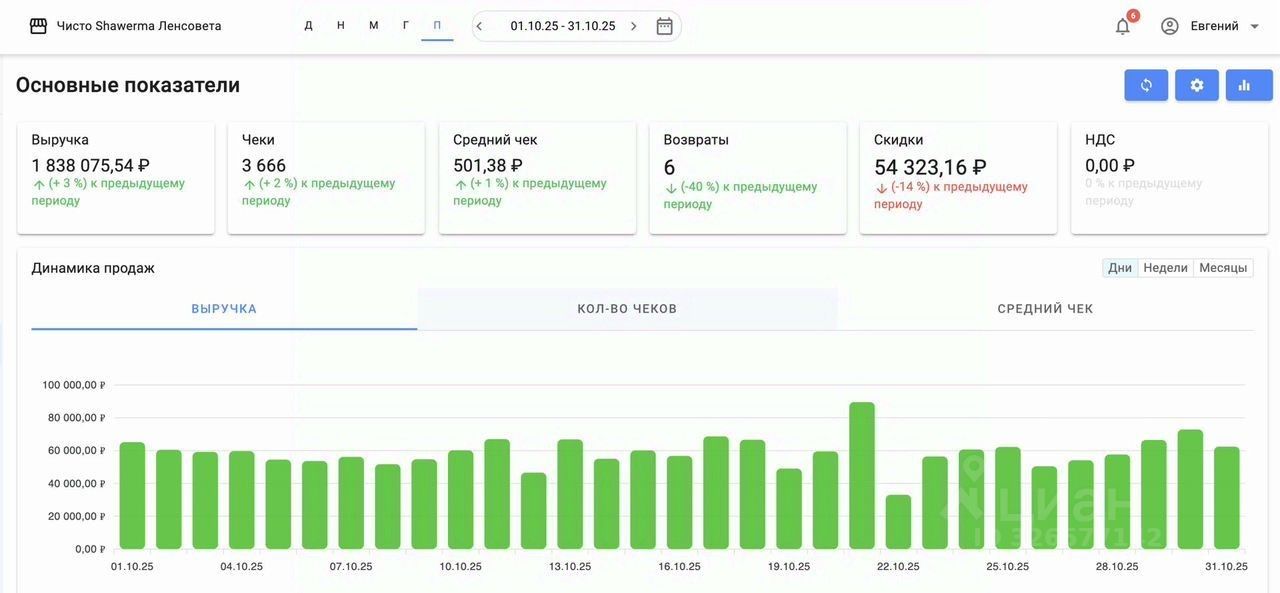Open the settings gear button
Image resolution: width=1280 pixels, height=593 pixels.
point(1196,85)
